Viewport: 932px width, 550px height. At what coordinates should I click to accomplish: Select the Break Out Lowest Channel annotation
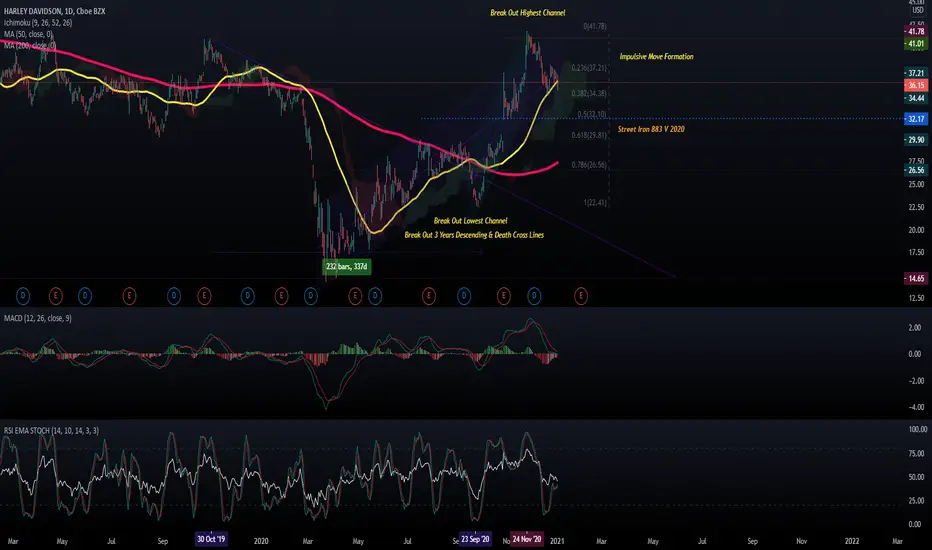click(470, 221)
